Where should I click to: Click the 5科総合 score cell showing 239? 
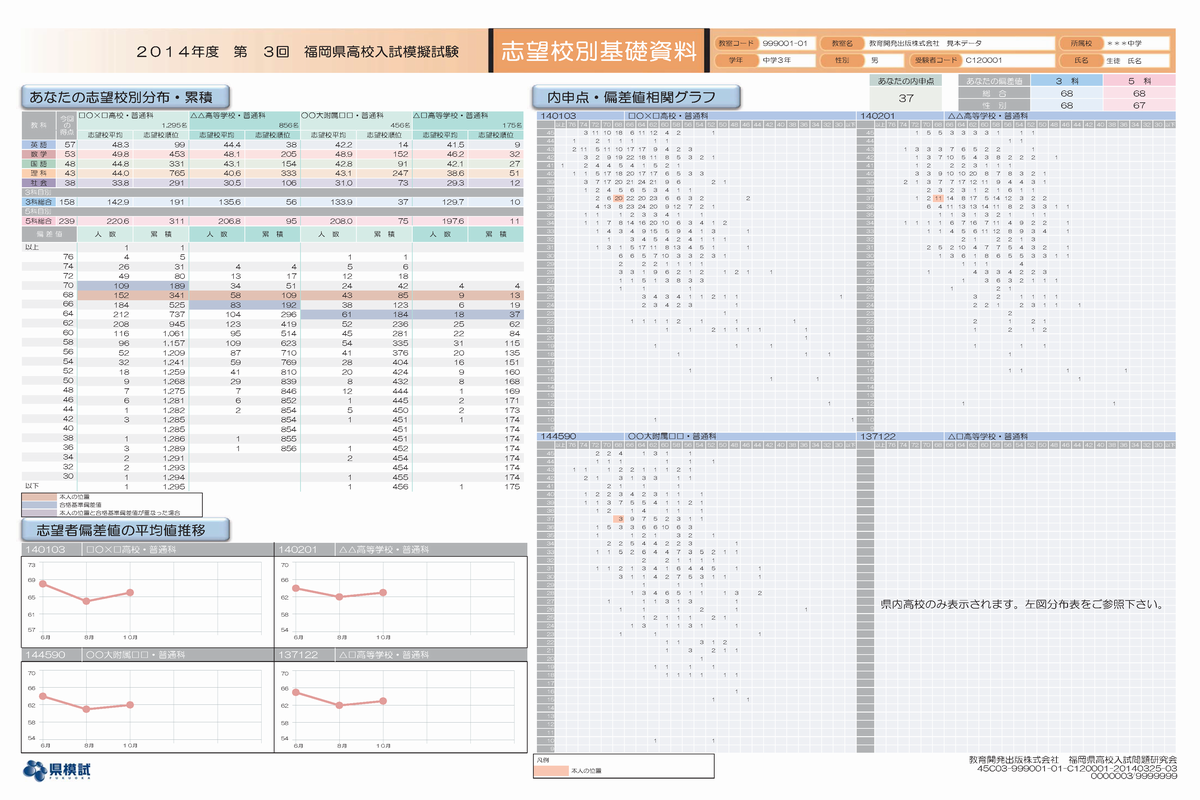[67, 220]
